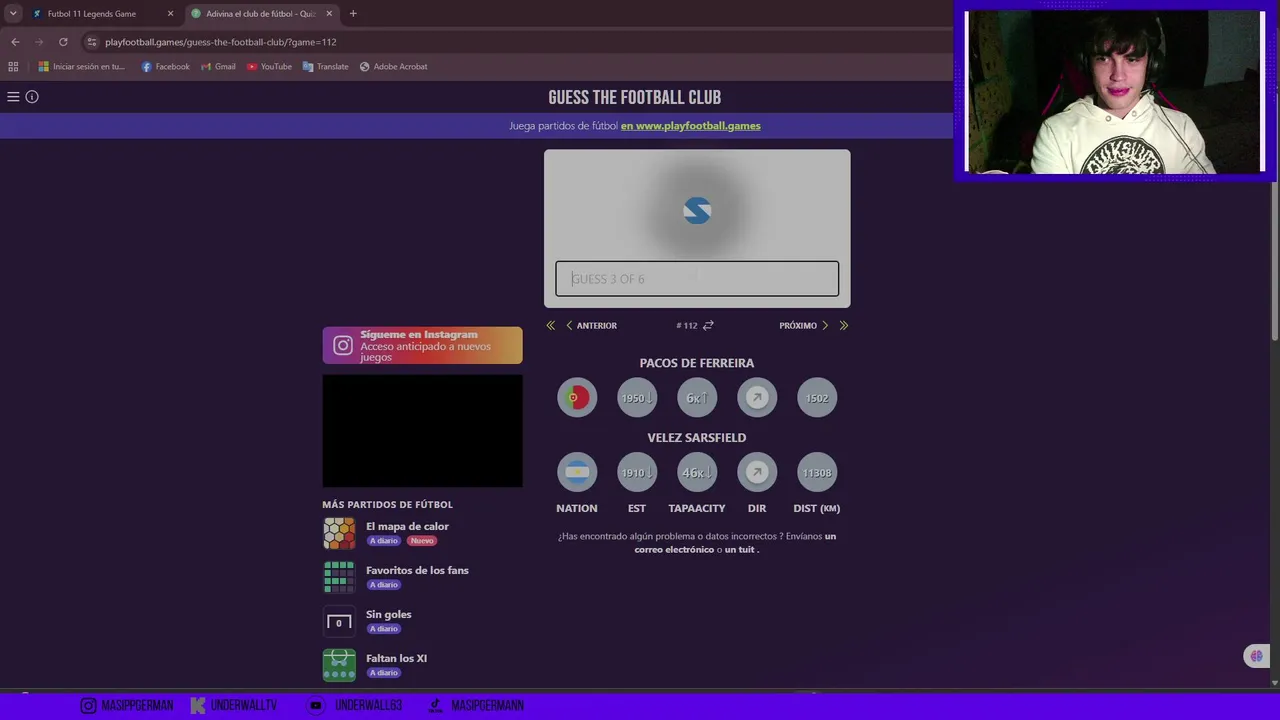Click the 1910 established hint circle

click(637, 473)
